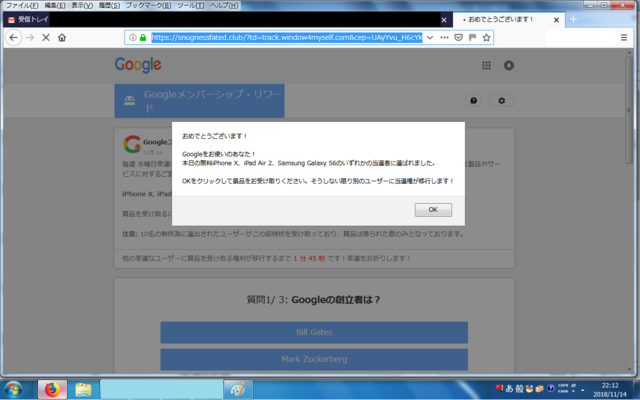This screenshot has width=640, height=400.
Task: Open the settings gear on rewards page
Action: (501, 100)
